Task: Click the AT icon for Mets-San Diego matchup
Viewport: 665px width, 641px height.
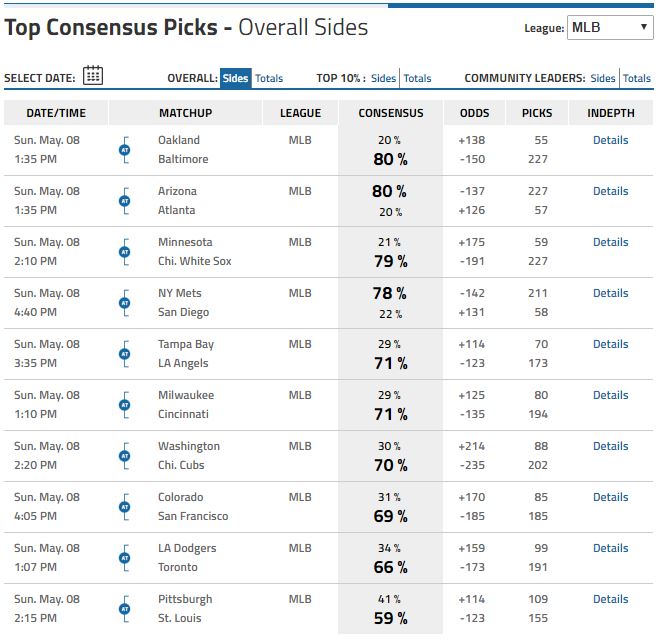Action: coord(125,303)
